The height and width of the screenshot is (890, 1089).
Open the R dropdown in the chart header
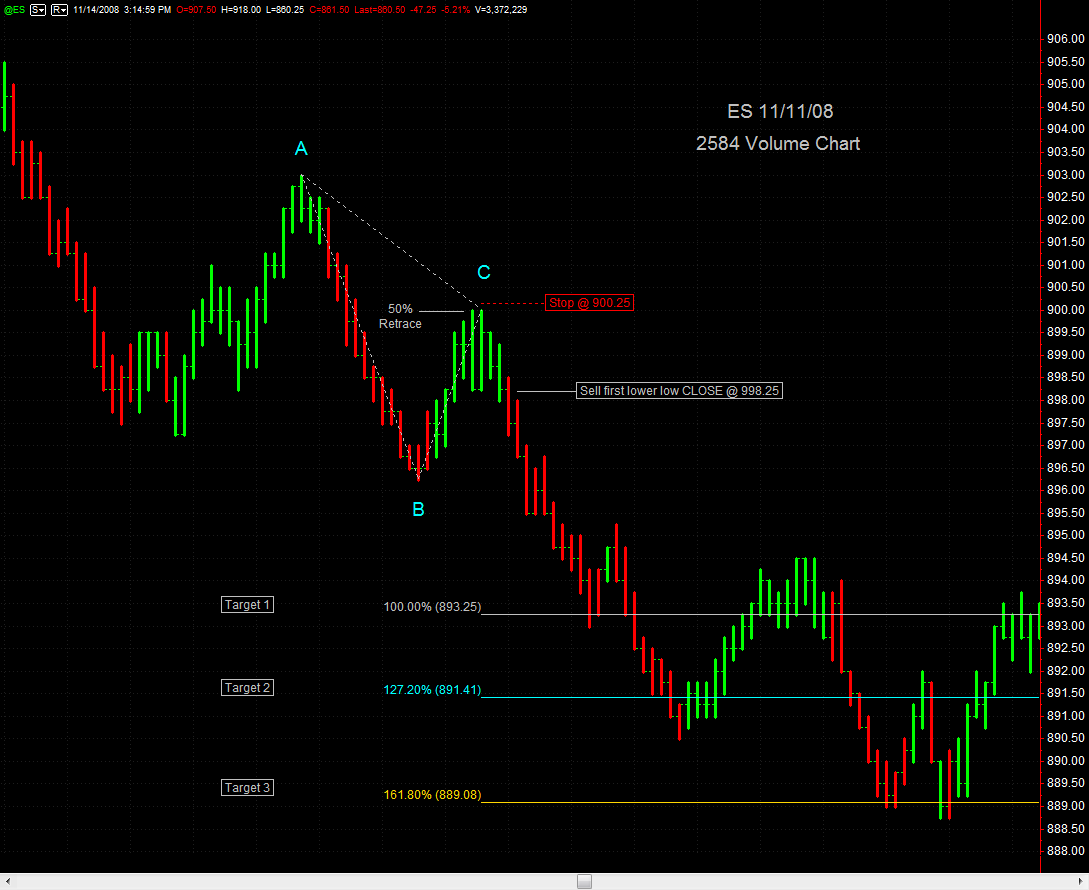(x=60, y=10)
